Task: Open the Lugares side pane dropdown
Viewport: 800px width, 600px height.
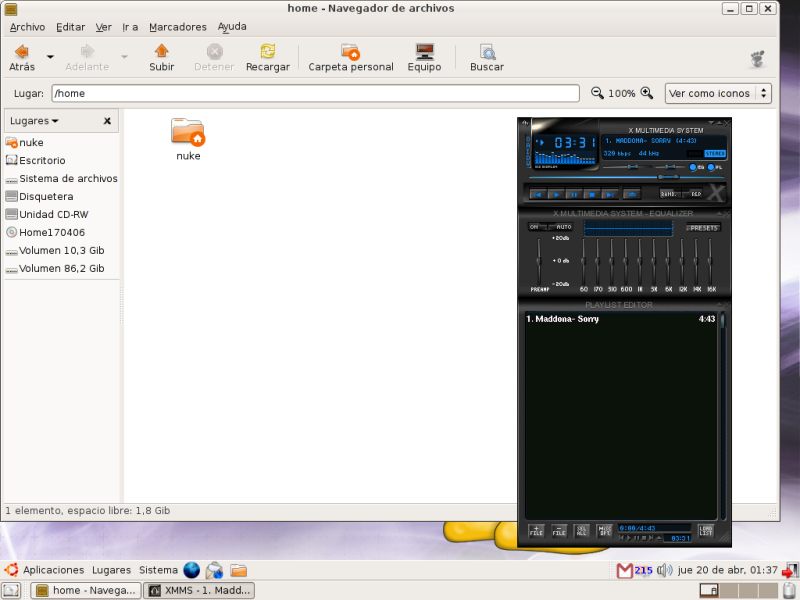Action: coord(34,121)
